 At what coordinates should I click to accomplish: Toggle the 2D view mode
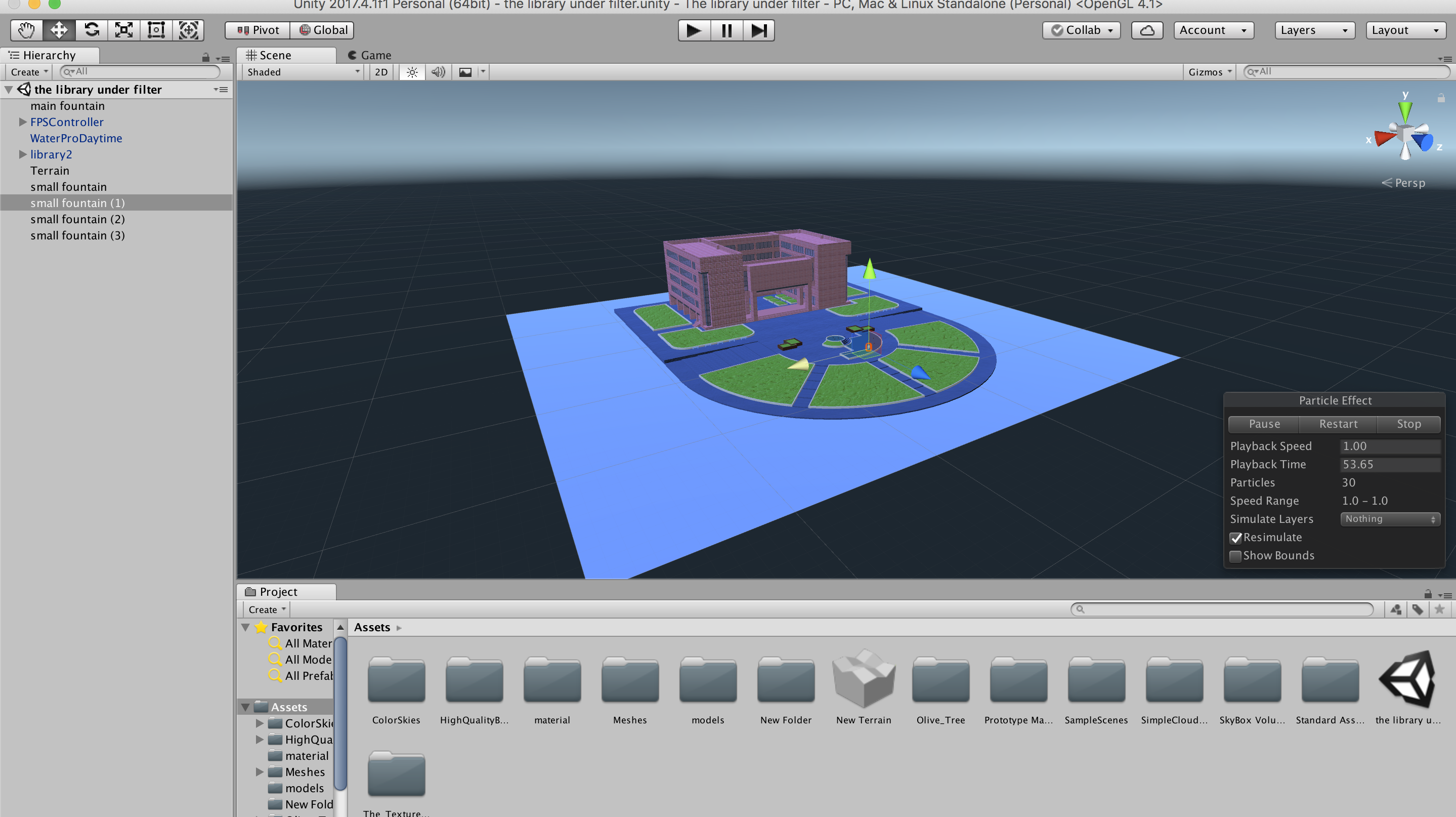point(381,72)
